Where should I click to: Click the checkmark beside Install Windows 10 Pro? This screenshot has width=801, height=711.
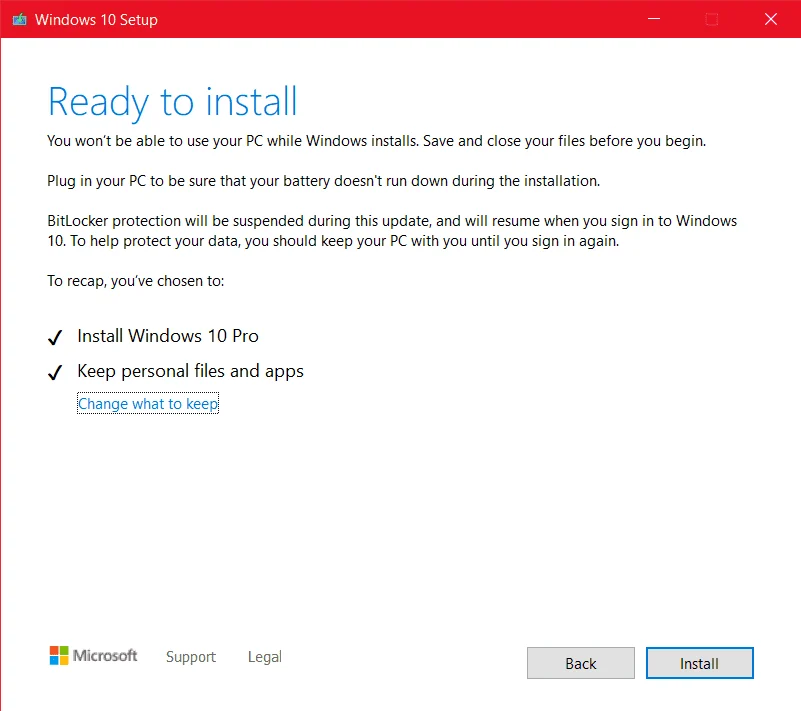55,337
